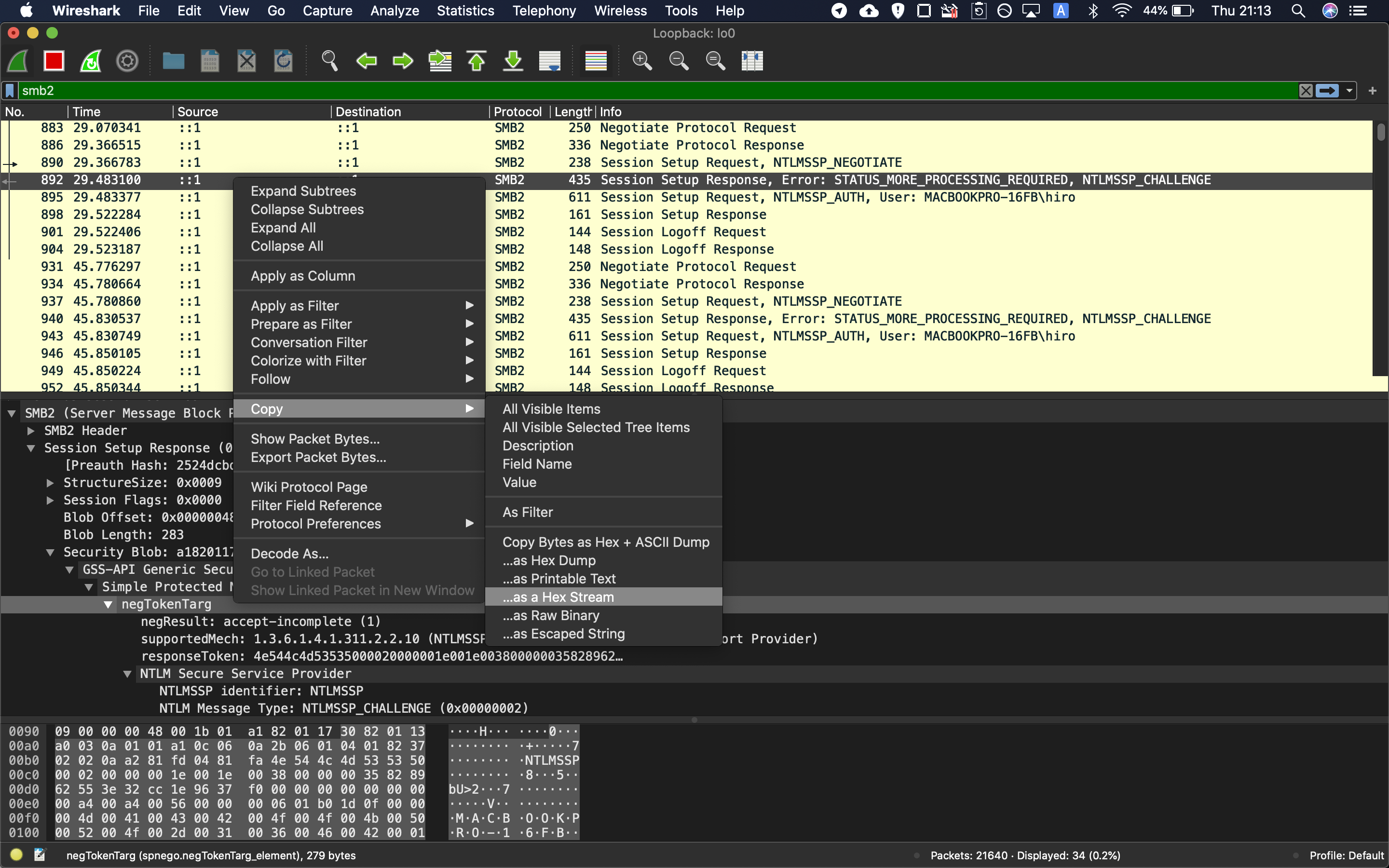The height and width of the screenshot is (868, 1389).
Task: Open macOS Spotlight search
Action: click(1298, 11)
